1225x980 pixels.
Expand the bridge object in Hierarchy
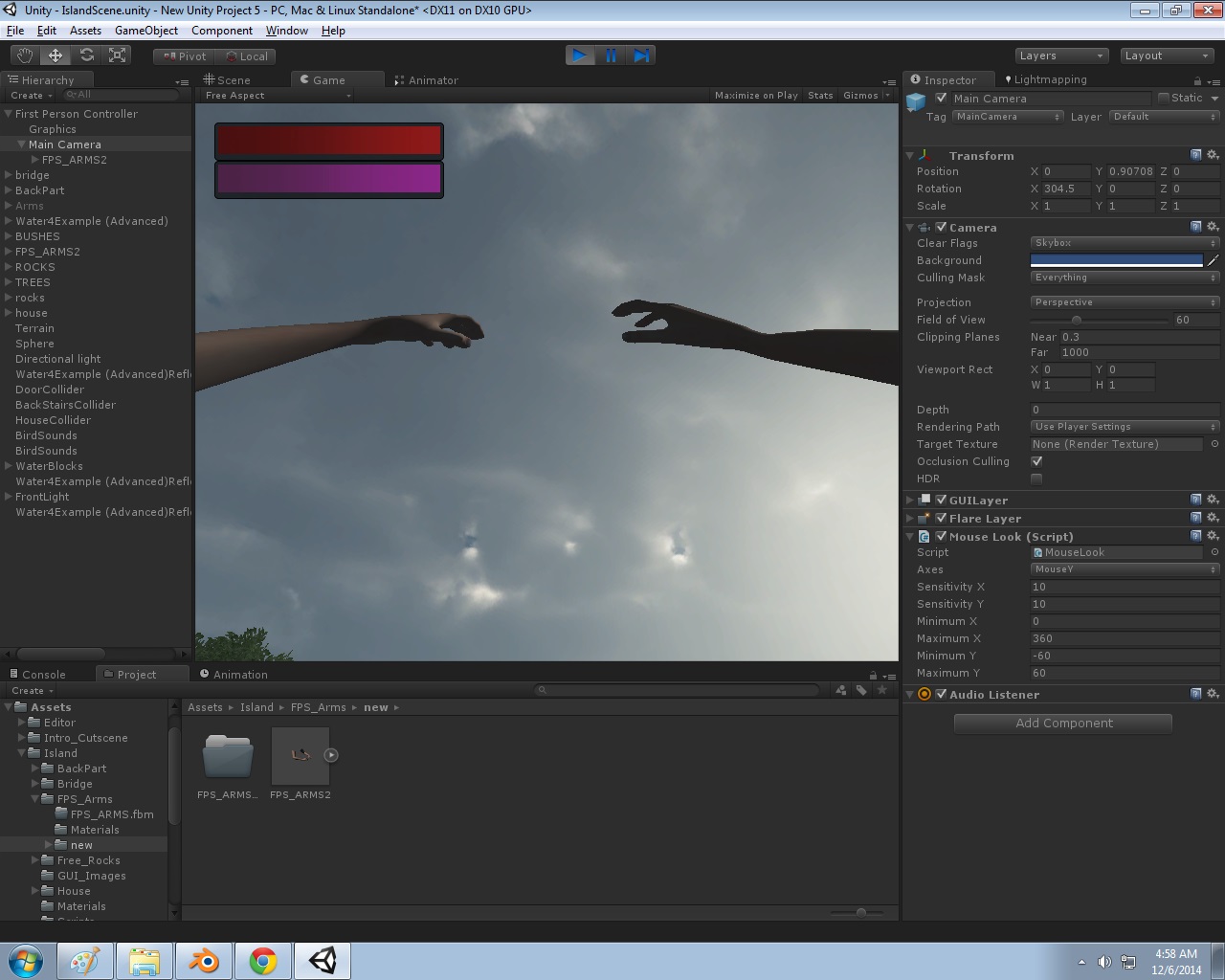pos(9,175)
